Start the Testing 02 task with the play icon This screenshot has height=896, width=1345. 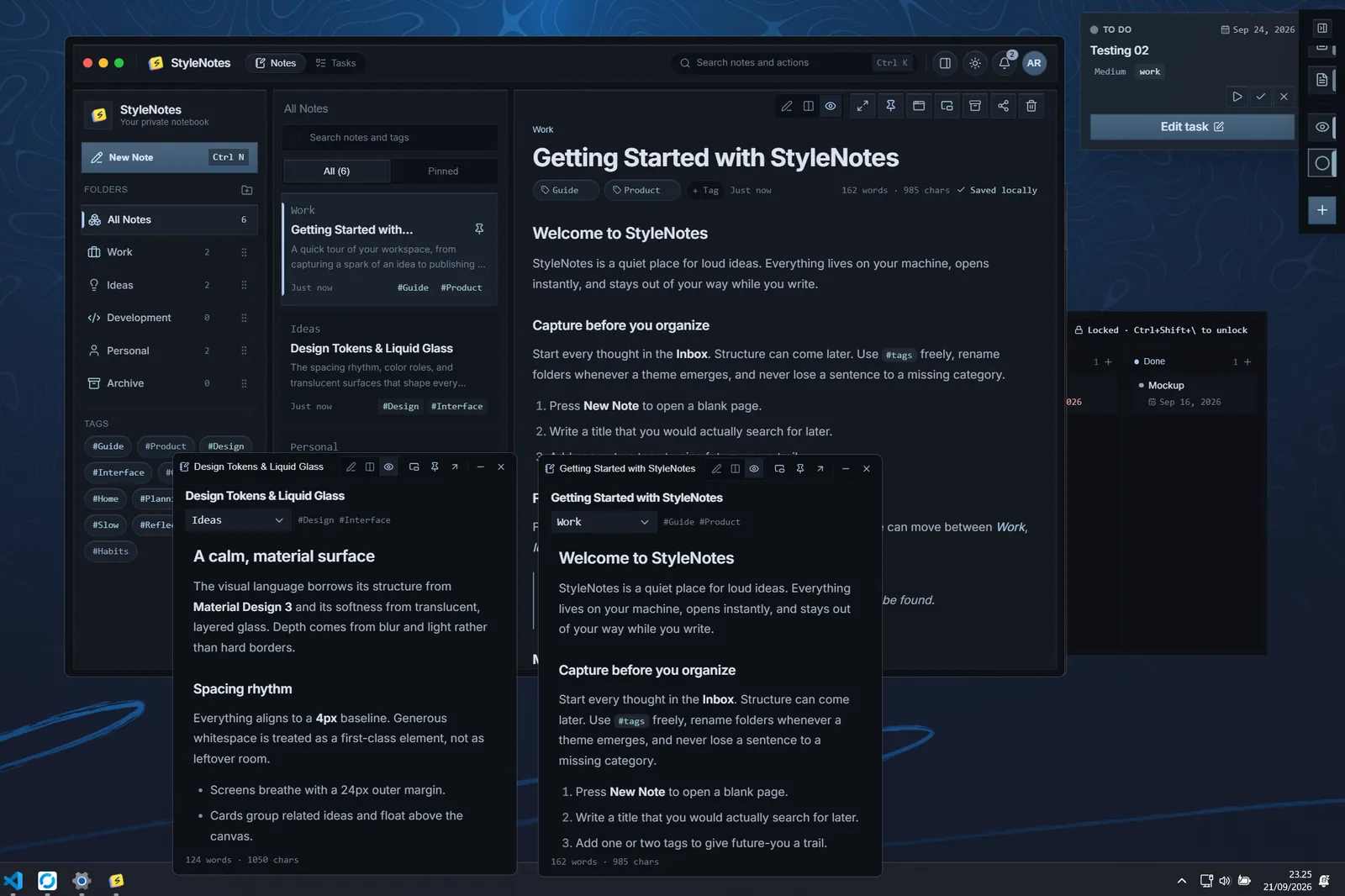point(1237,97)
